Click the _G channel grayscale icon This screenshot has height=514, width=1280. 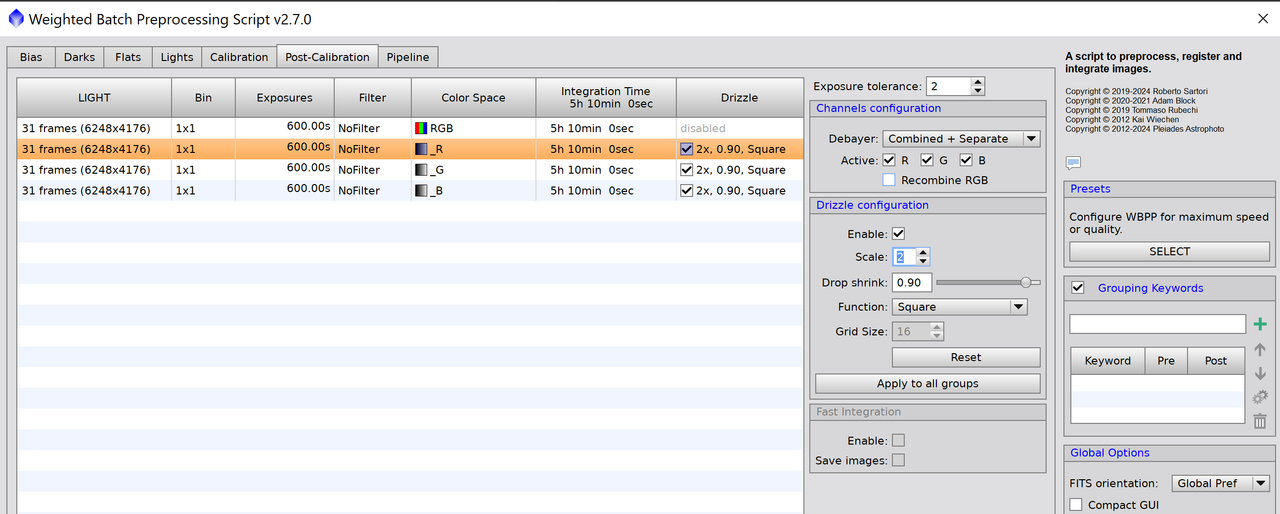421,170
